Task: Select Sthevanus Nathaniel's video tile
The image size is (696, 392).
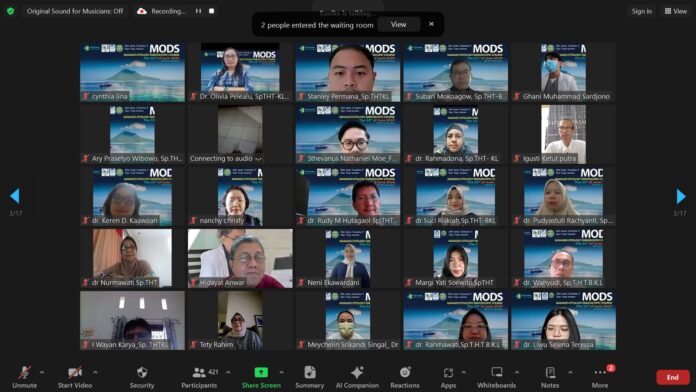Action: [348, 134]
